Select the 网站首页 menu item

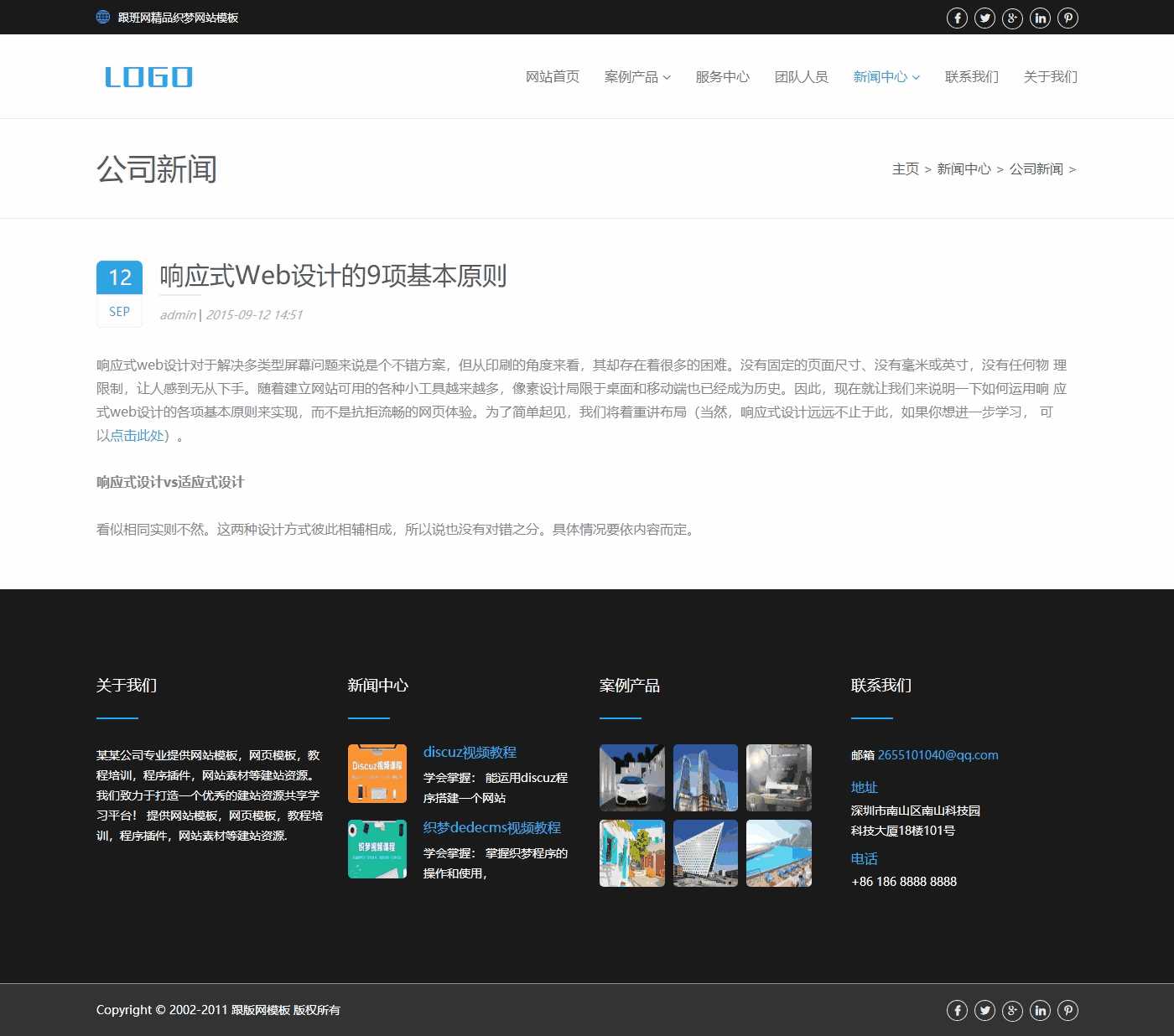point(552,76)
